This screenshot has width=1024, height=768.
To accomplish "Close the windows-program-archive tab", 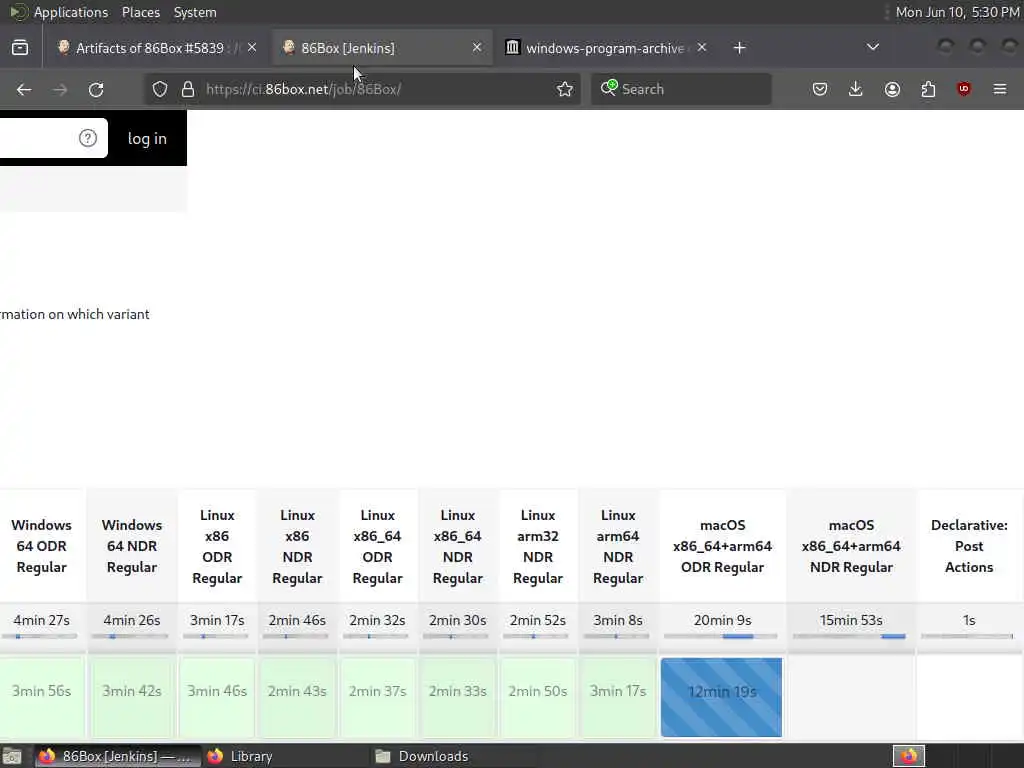I will point(701,48).
